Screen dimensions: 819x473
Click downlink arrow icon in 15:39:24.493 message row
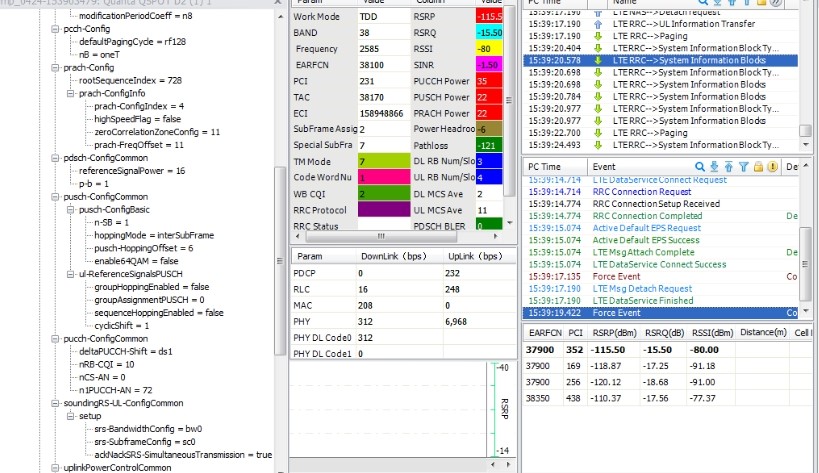598,145
